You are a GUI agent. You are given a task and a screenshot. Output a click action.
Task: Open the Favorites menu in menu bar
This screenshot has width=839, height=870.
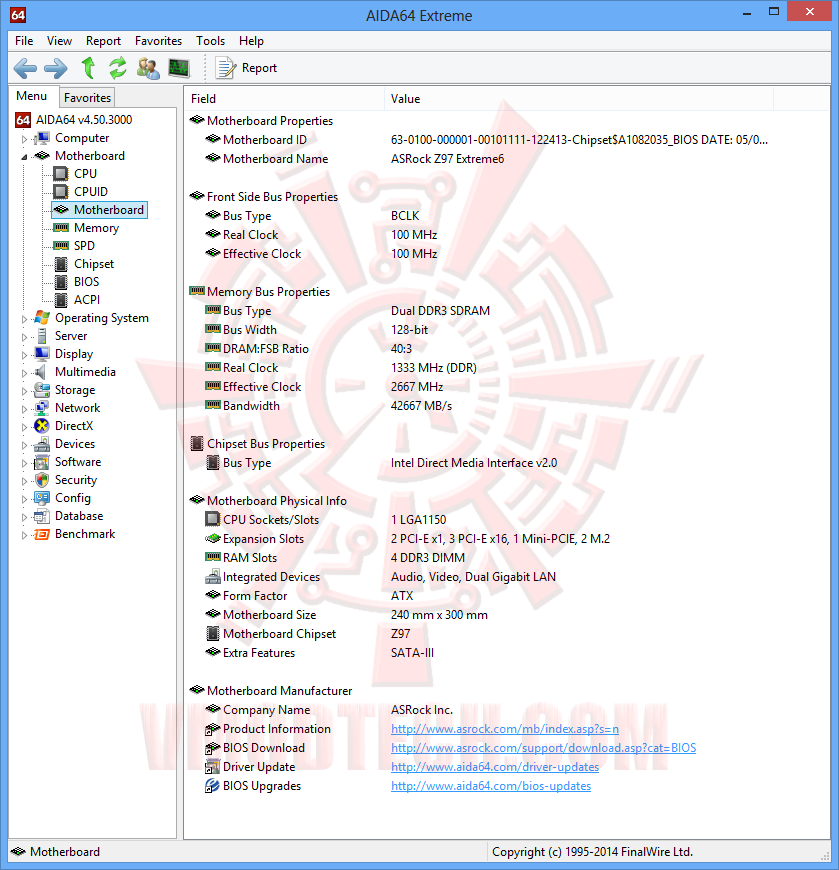click(x=158, y=41)
